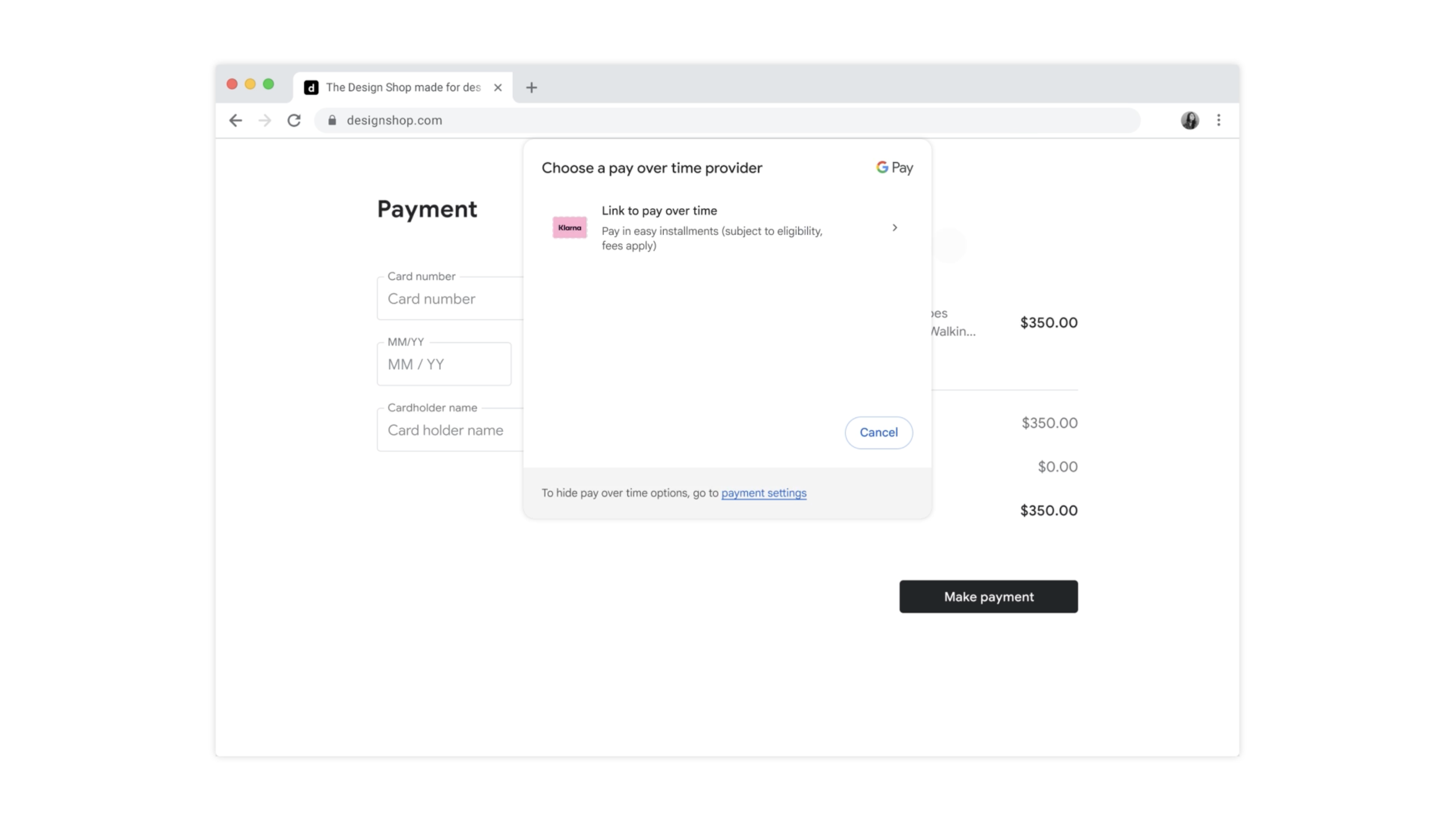
Task: Click the lock icon in the address bar
Action: pos(333,120)
